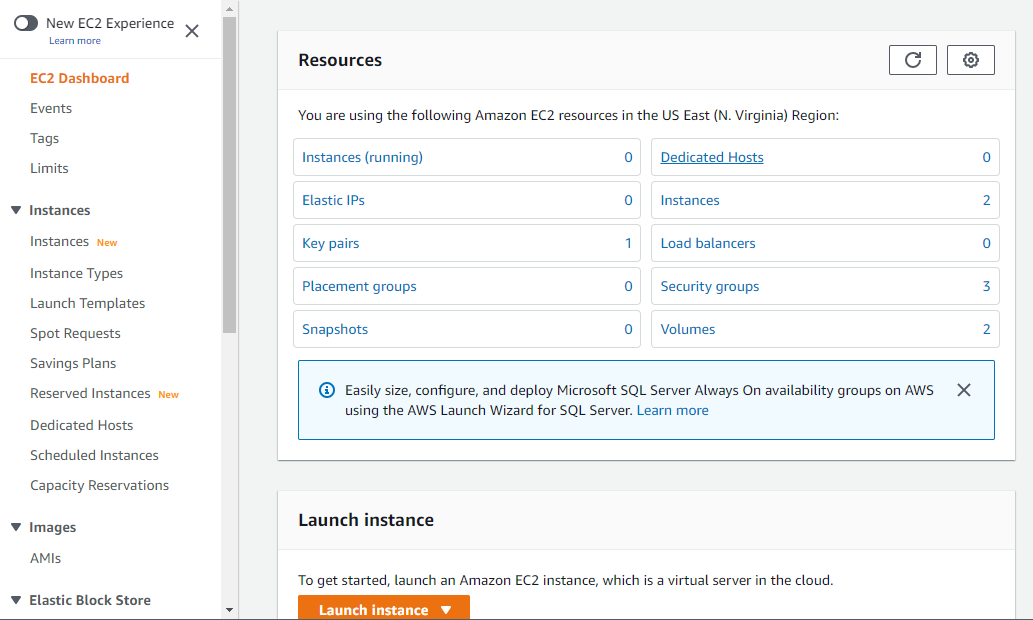Toggle the New EC2 Experience switch
The image size is (1033, 620).
[x=26, y=23]
